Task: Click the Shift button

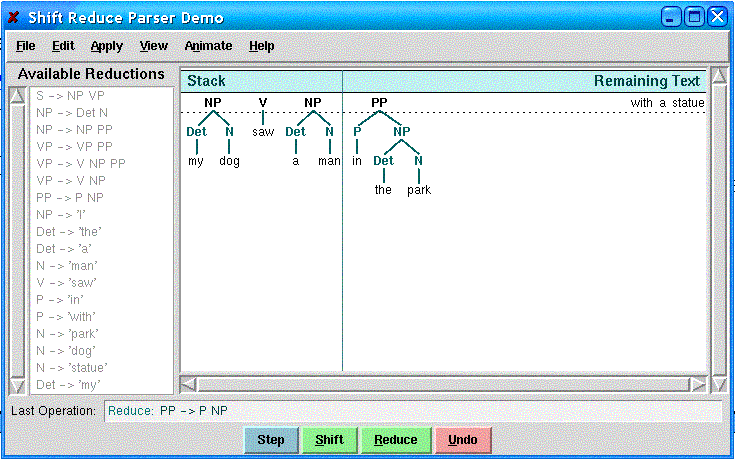Action: [x=329, y=440]
